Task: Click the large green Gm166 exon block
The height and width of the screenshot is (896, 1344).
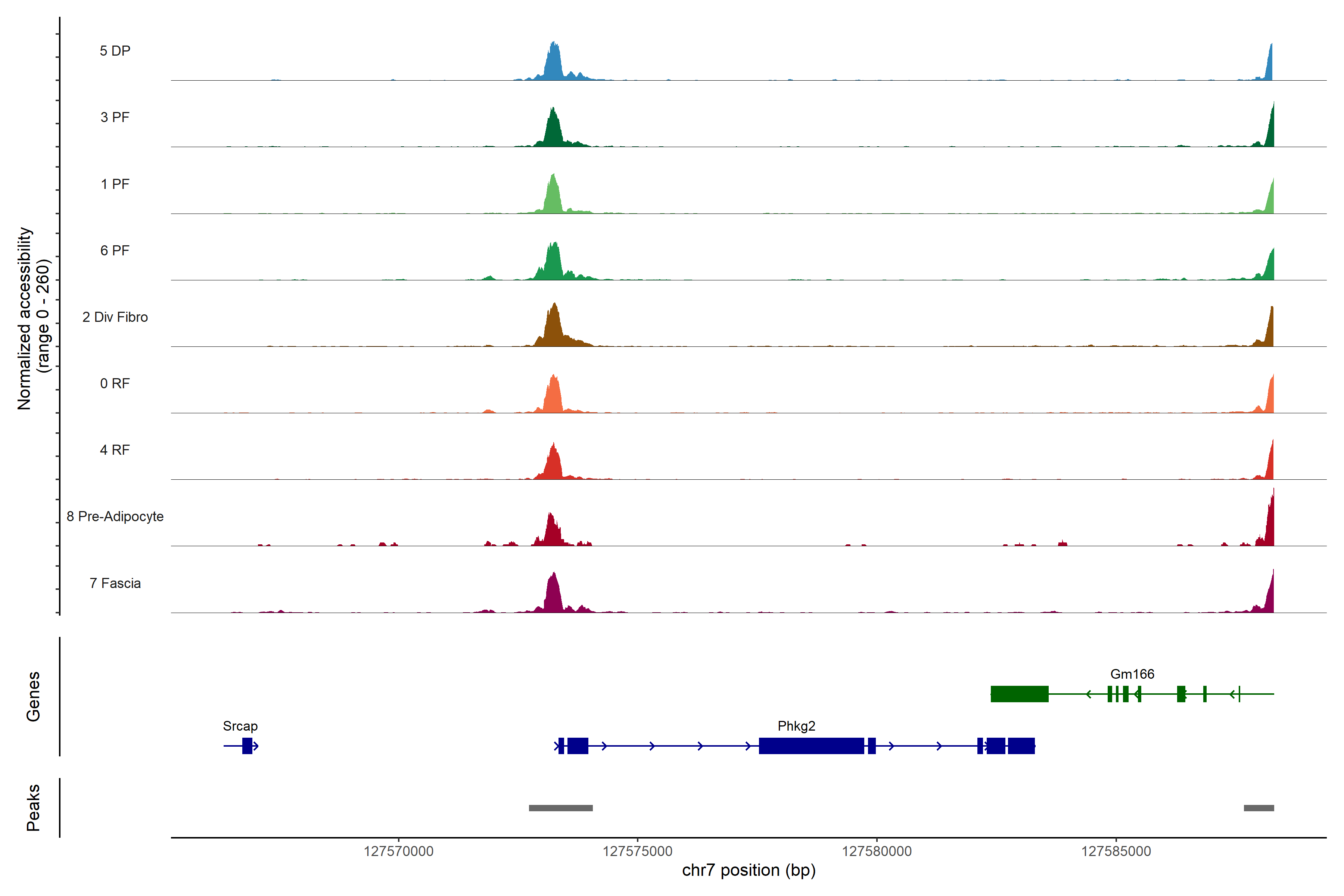Action: click(1020, 694)
